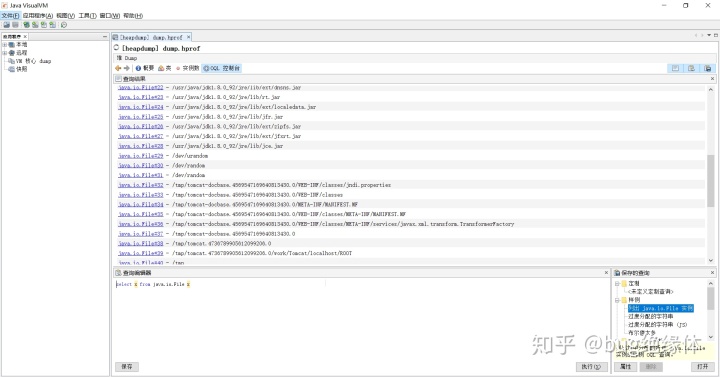Click the first toolbar icon (load snapshot)
Screen dimensions: 720x377
pos(6,25)
